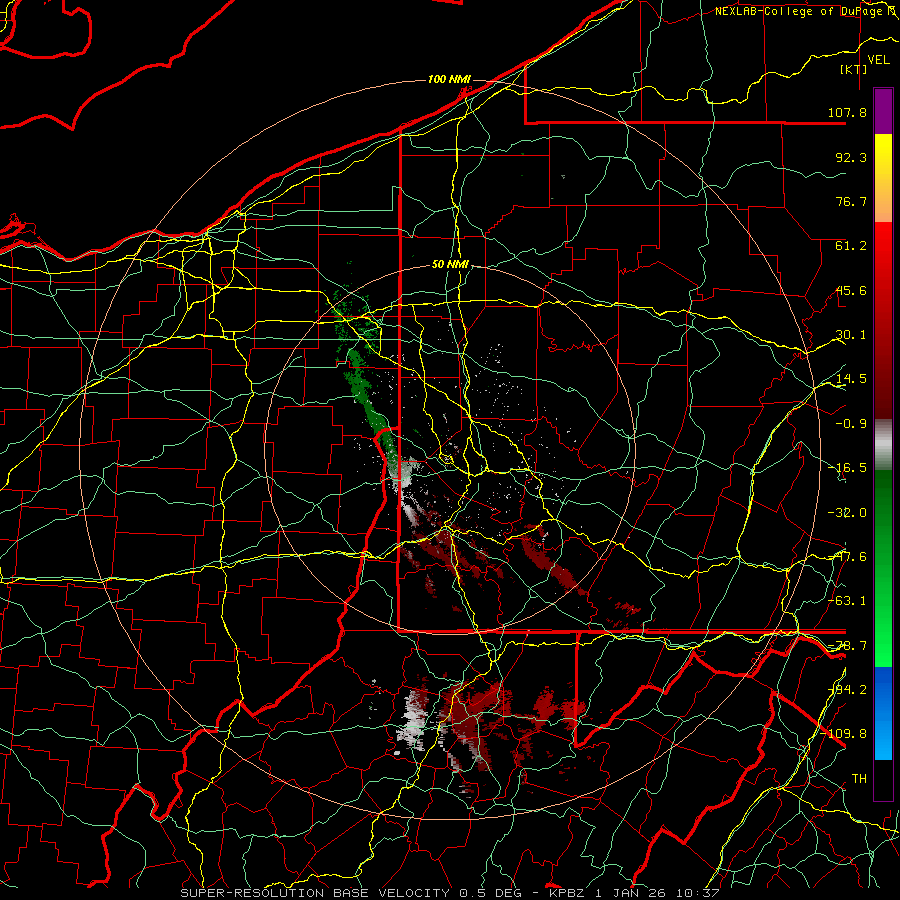Click the KPBZ 1 JAN 26 10:37 timestamp
This screenshot has height=900, width=900.
click(634, 893)
